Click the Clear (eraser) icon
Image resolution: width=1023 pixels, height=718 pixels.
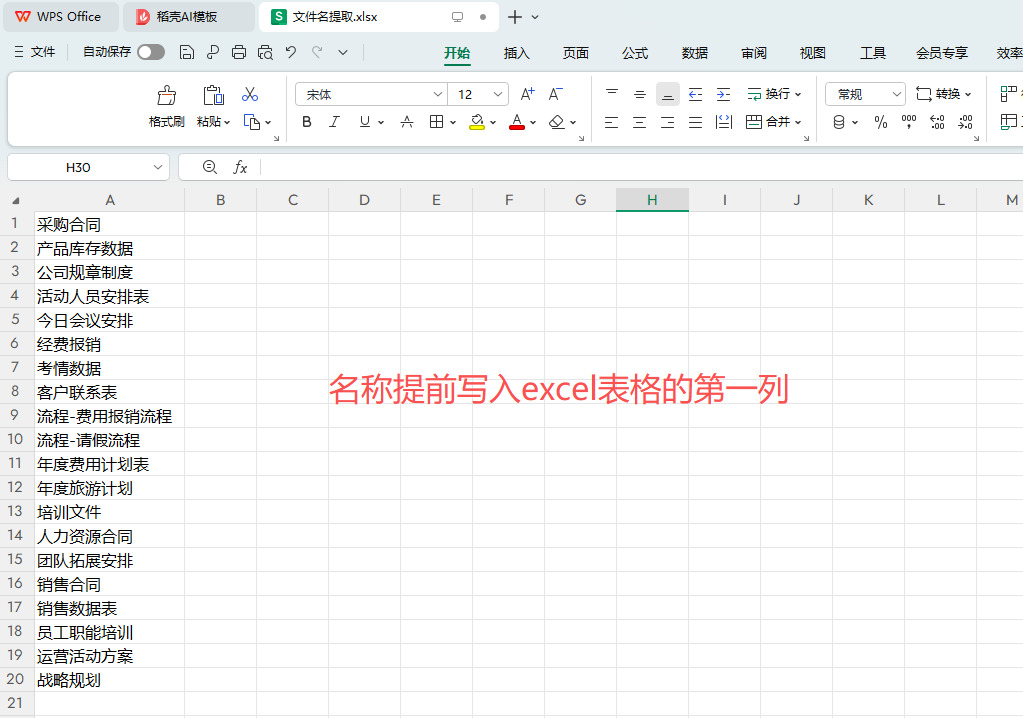pos(557,122)
